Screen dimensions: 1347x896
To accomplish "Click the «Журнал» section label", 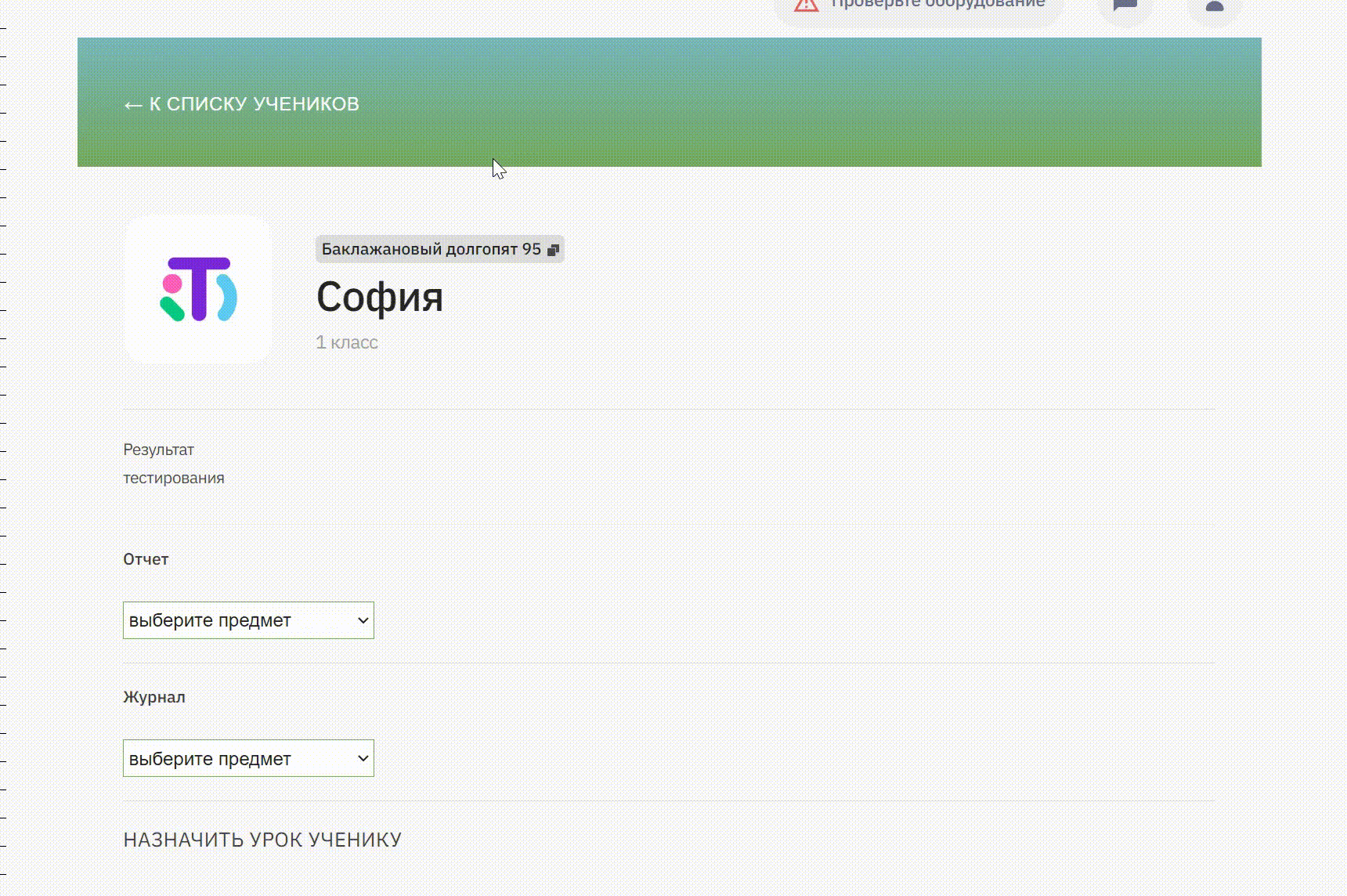I will pyautogui.click(x=154, y=697).
